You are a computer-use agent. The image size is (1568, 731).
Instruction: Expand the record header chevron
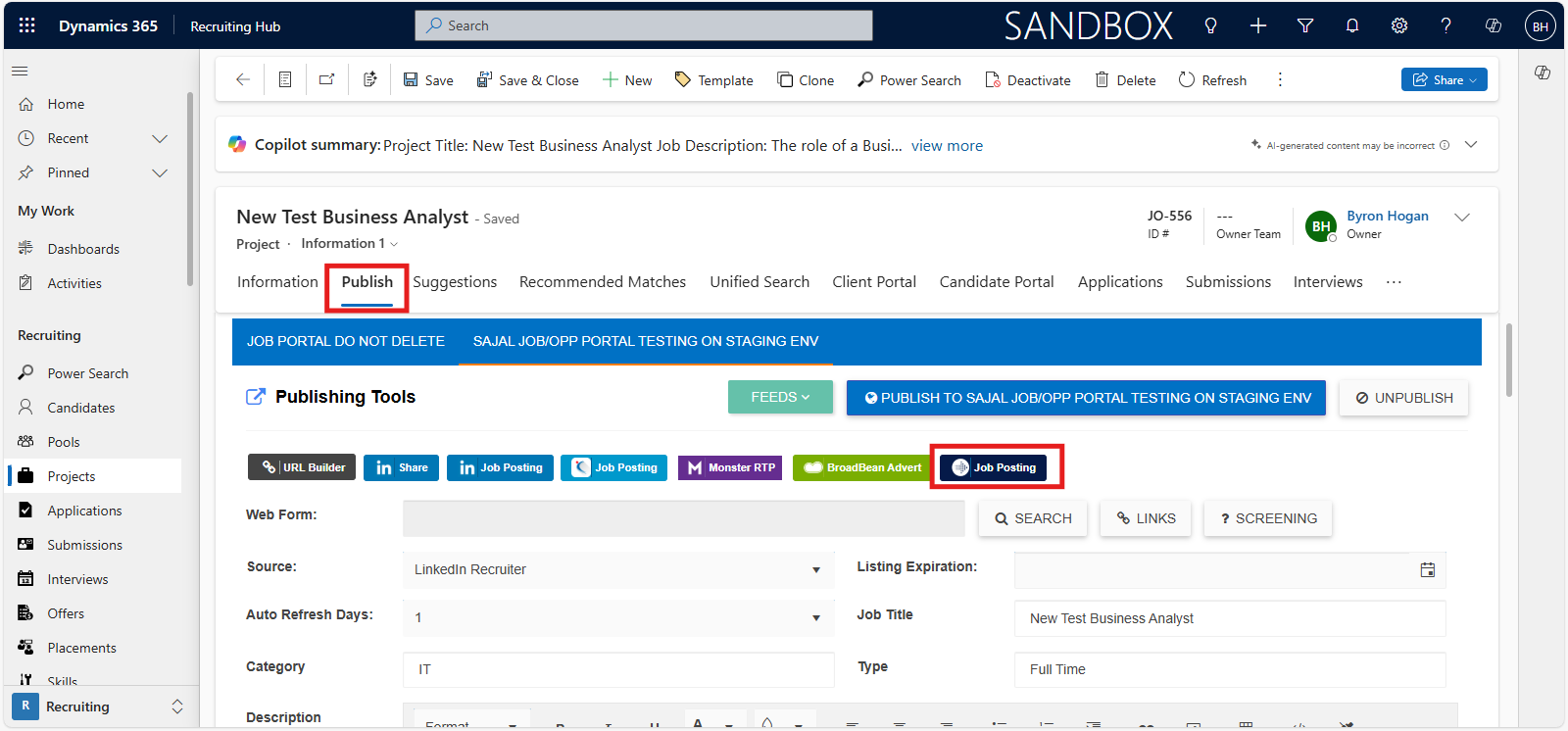click(x=1462, y=217)
